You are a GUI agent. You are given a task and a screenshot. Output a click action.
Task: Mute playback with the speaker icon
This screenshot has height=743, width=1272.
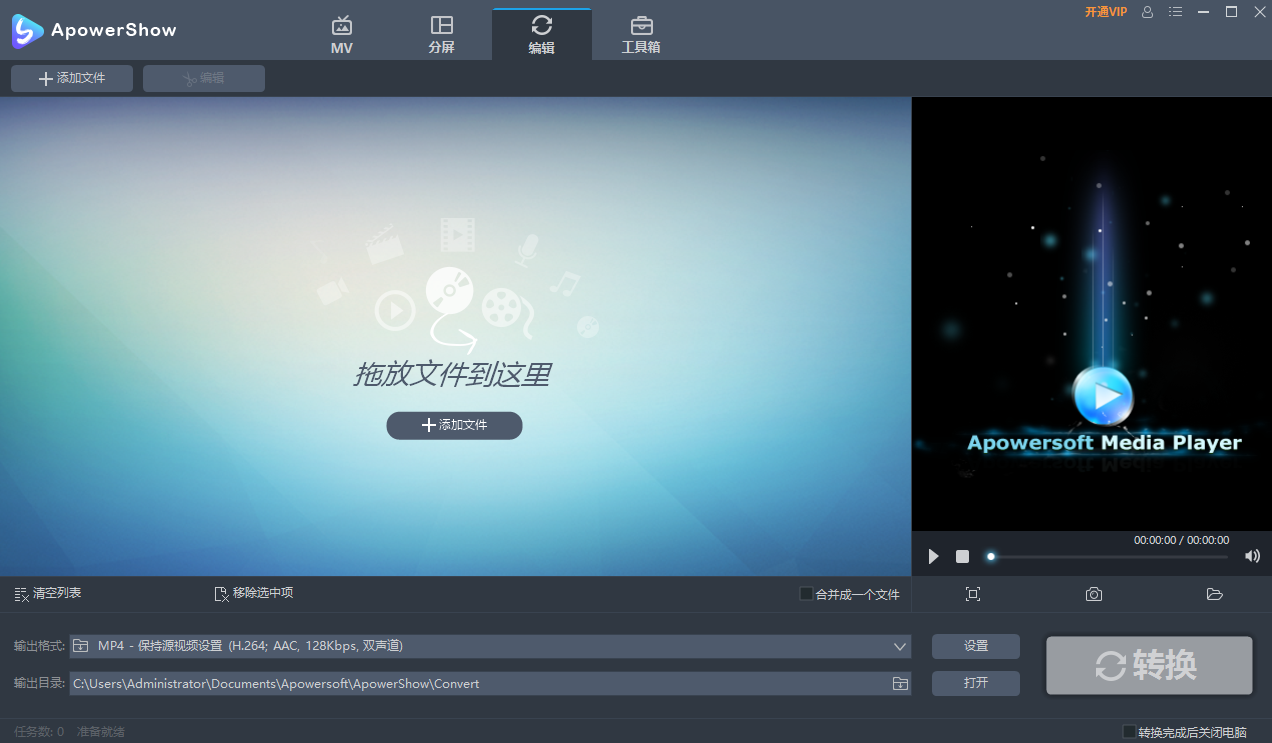[1251, 556]
